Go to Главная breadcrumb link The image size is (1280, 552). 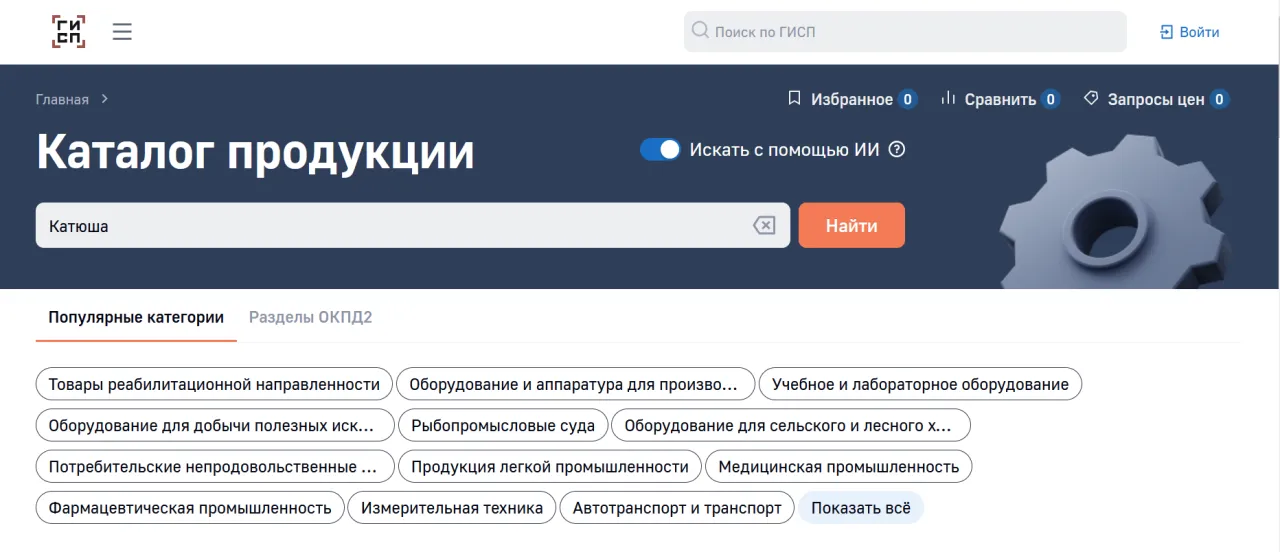click(x=62, y=99)
